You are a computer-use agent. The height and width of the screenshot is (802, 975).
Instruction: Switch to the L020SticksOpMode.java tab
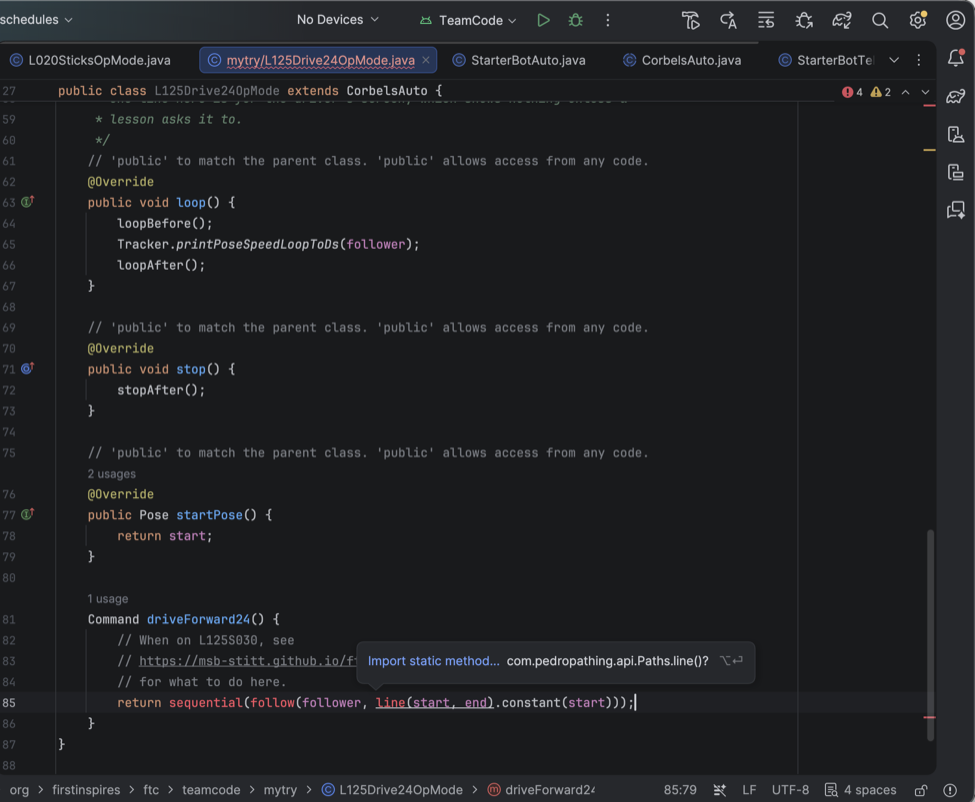pos(91,60)
